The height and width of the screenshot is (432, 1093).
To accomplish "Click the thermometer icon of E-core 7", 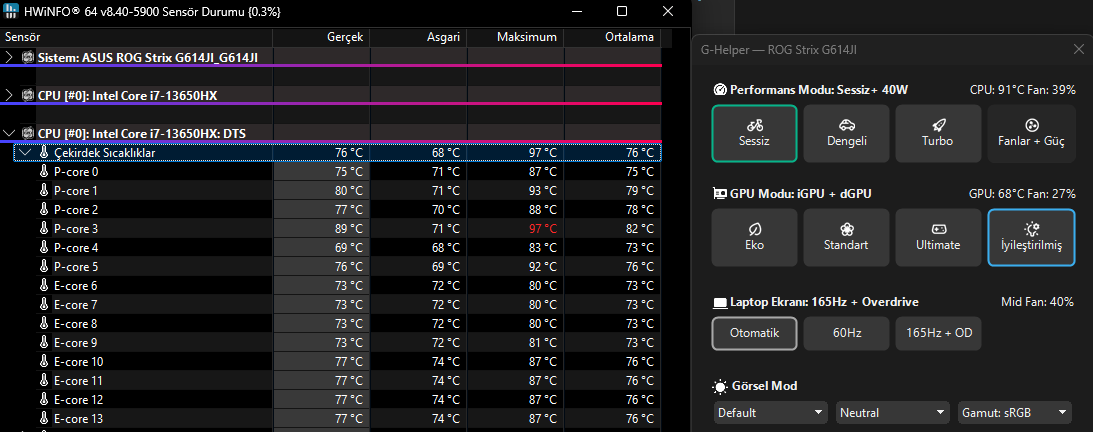I will [x=44, y=304].
